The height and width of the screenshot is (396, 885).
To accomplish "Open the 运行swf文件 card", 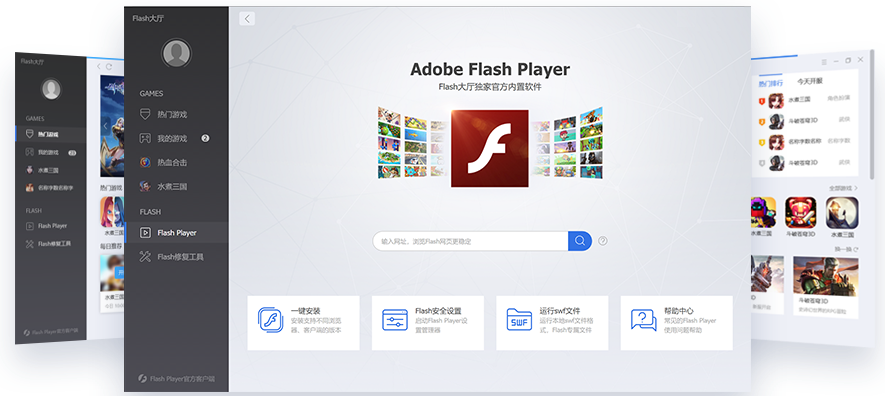I will [552, 323].
